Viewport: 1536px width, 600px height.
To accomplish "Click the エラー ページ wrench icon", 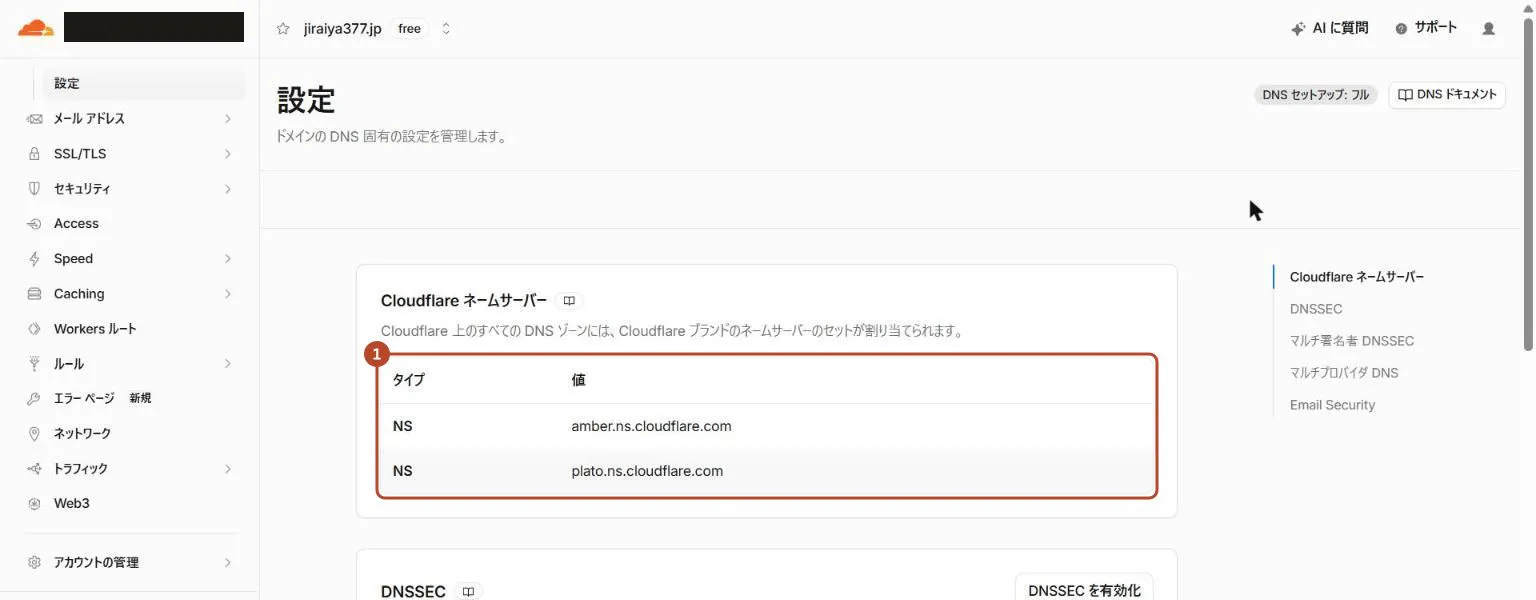I will coord(35,399).
